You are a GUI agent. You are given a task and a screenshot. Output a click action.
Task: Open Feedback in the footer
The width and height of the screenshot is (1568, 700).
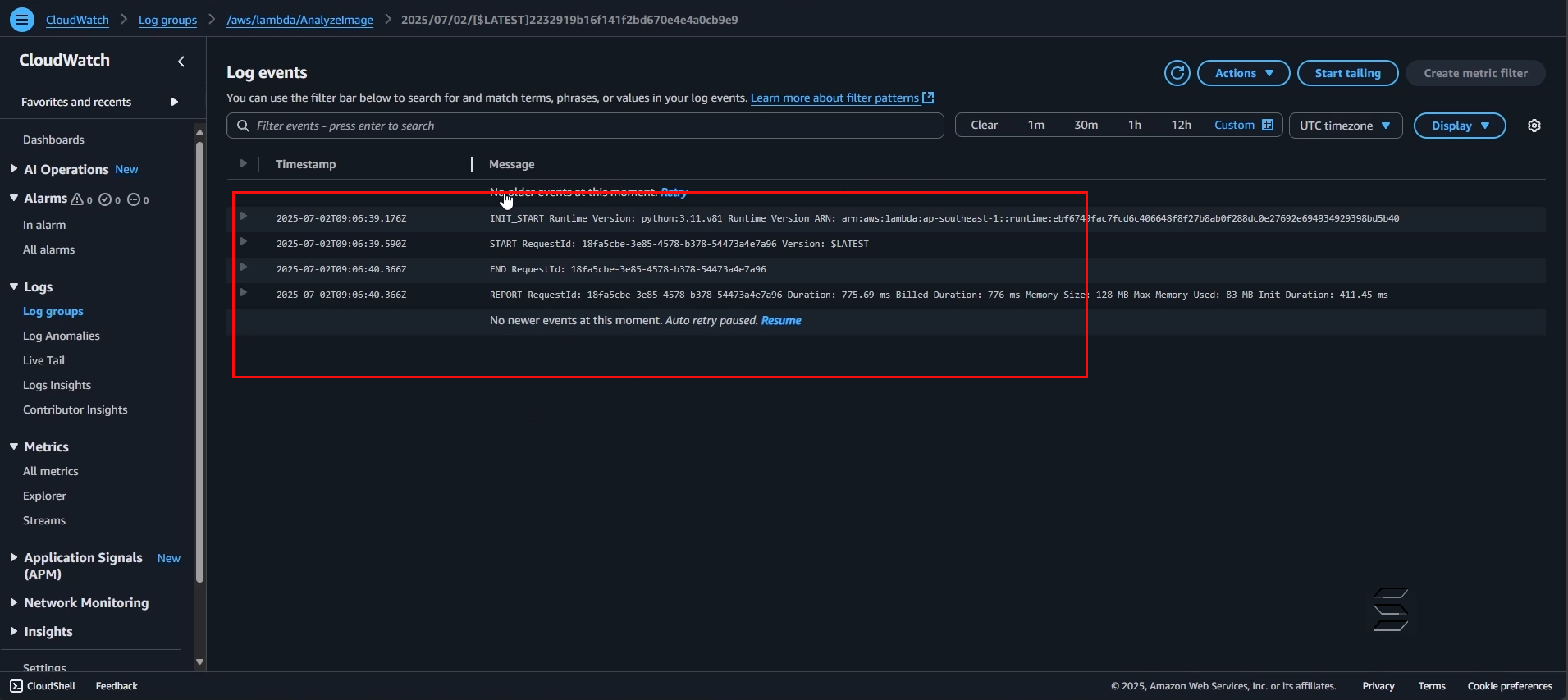pos(117,686)
